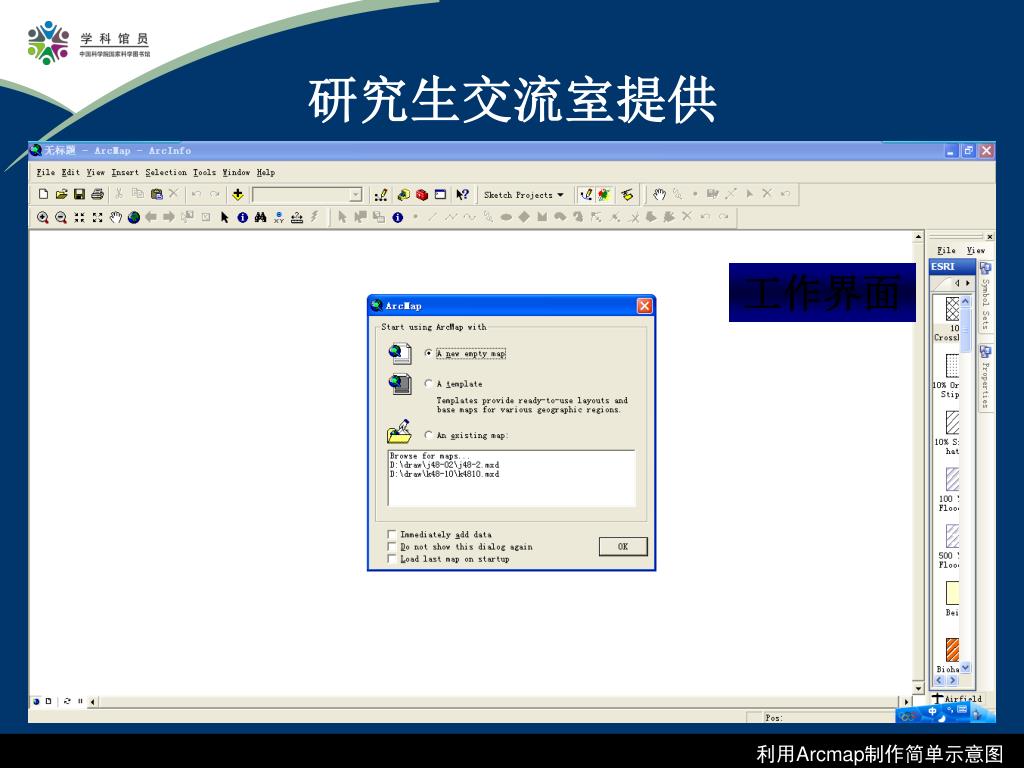This screenshot has width=1024, height=768.
Task: Print using the printer icon
Action: pyautogui.click(x=97, y=194)
